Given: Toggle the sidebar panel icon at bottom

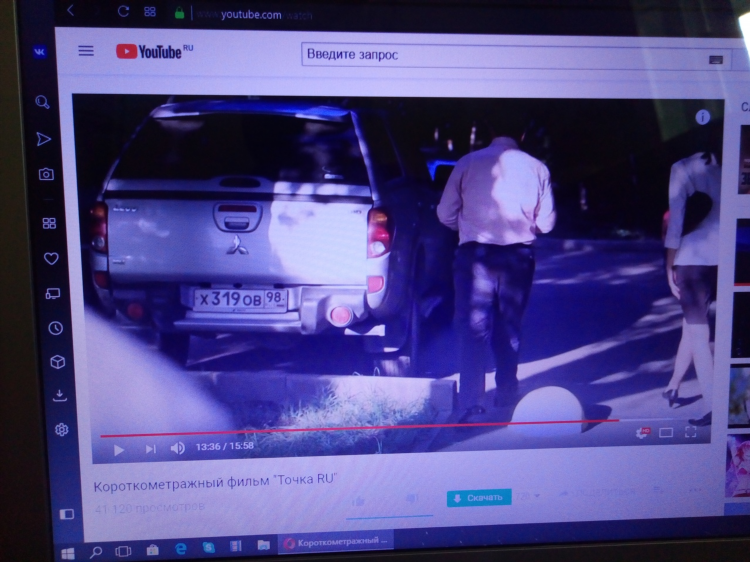Looking at the screenshot, I should click(x=66, y=514).
